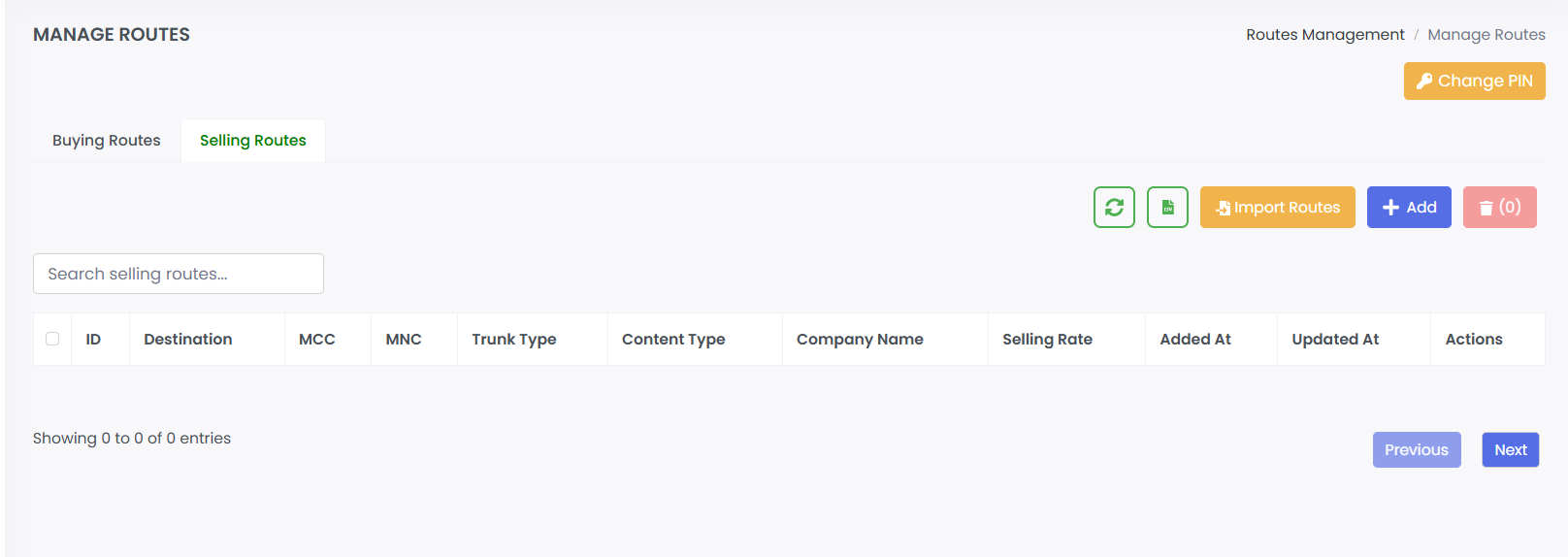Toggle the select-all rows checkbox

coord(52,339)
